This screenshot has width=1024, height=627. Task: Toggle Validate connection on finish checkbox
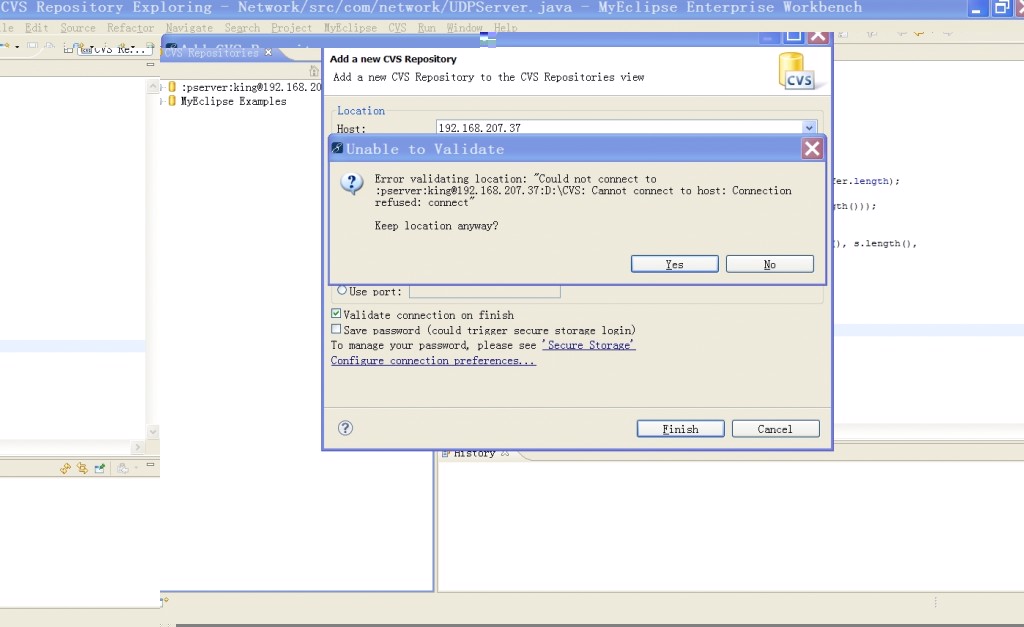click(336, 314)
